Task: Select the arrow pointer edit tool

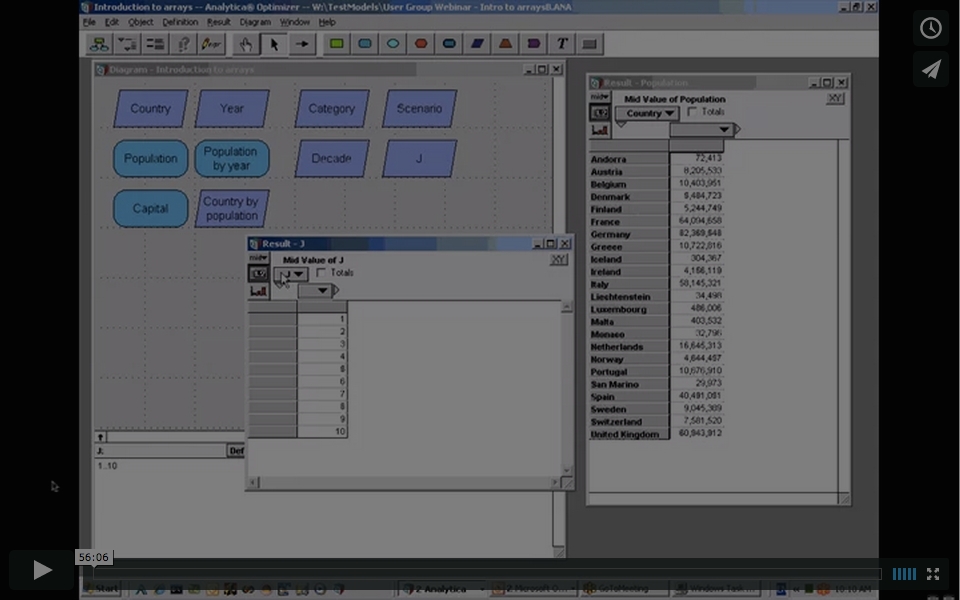Action: point(273,44)
